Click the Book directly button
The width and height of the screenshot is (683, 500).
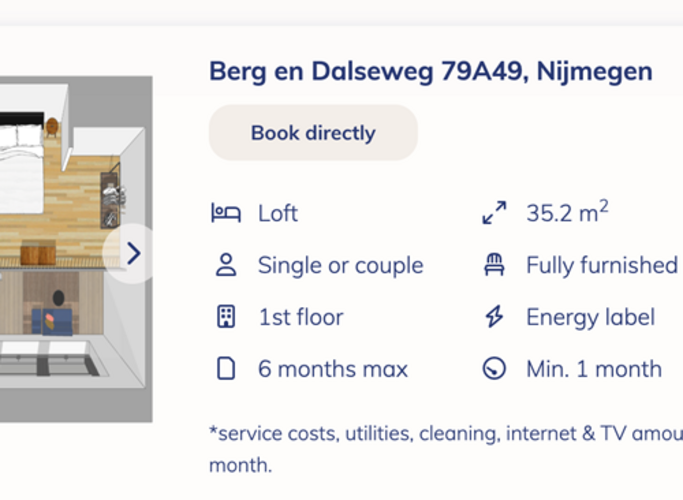point(313,133)
